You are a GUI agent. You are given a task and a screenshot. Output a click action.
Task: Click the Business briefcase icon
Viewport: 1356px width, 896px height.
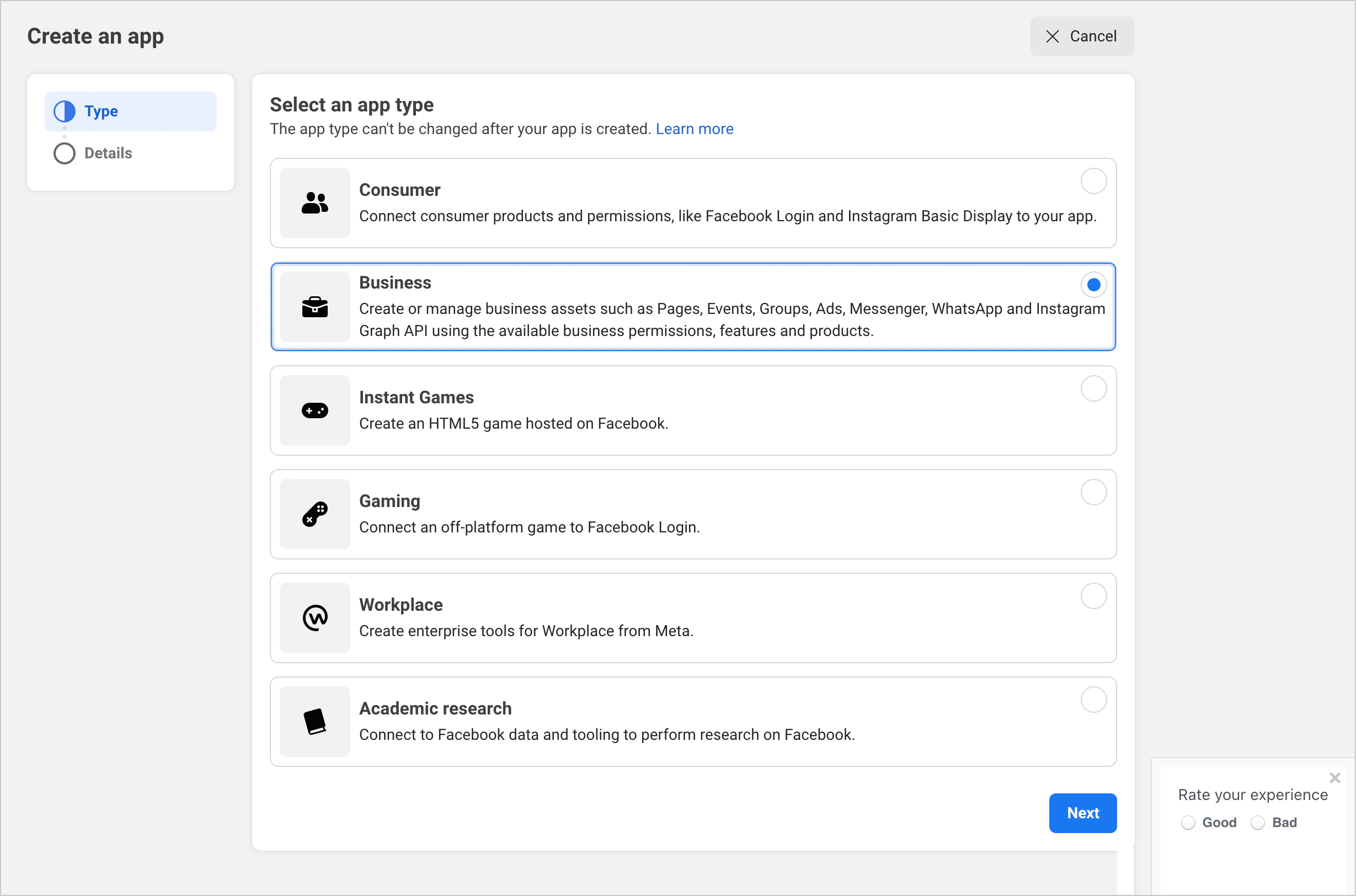315,307
